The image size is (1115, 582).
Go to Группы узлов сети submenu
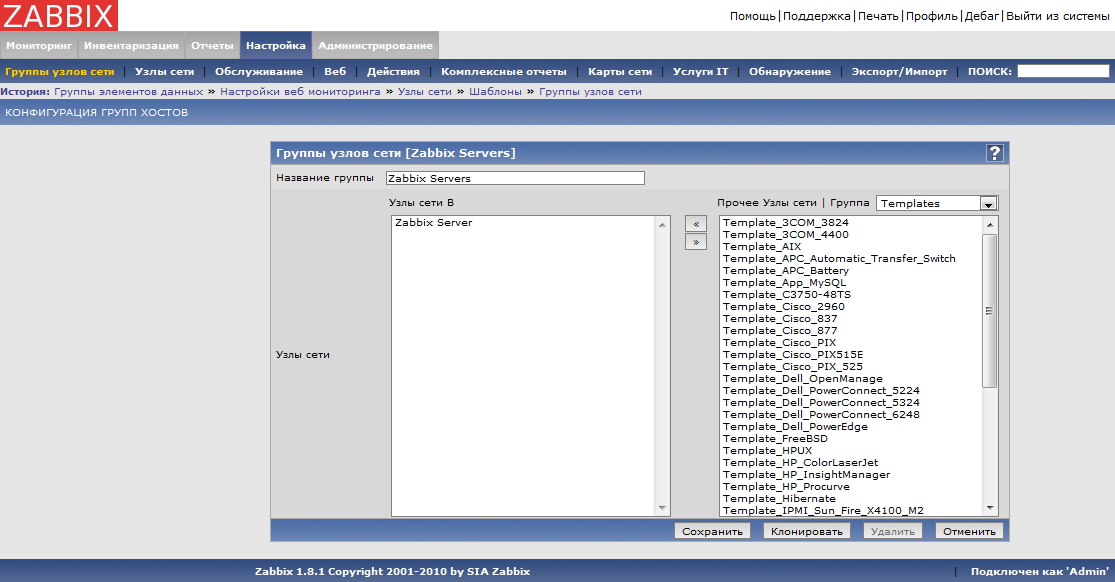(x=60, y=72)
